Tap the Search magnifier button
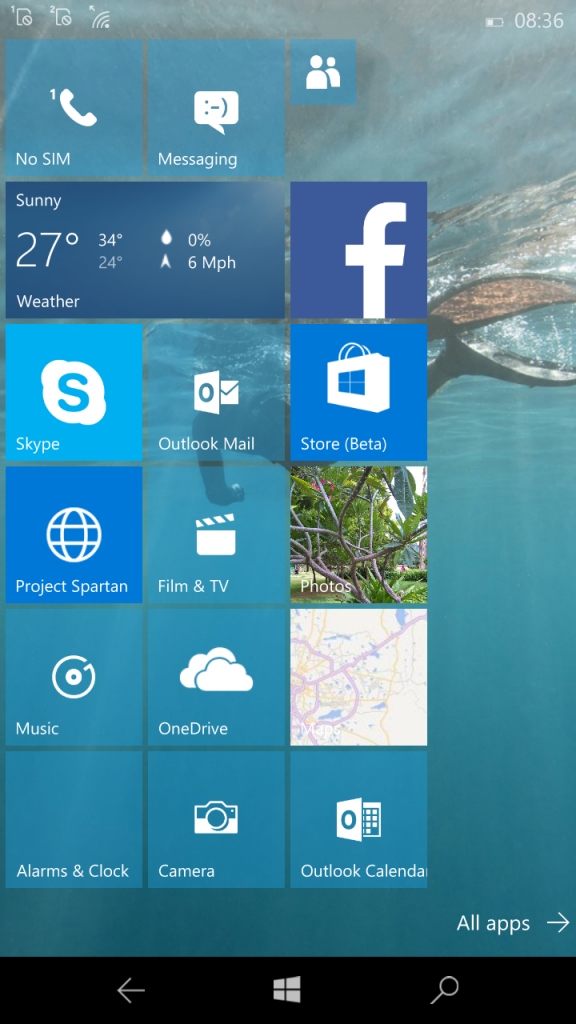This screenshot has height=1024, width=576. pyautogui.click(x=445, y=991)
